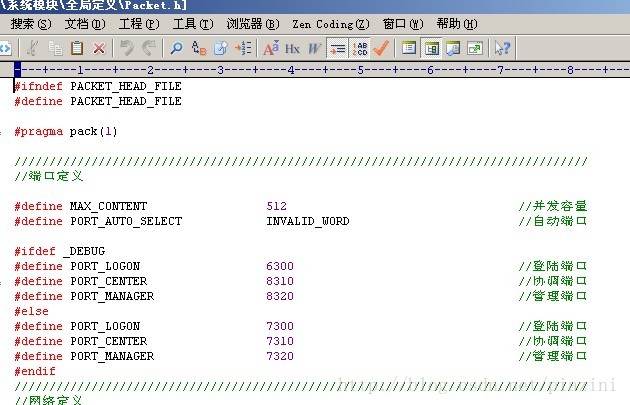This screenshot has width=630, height=405.
Task: Click the '//自动端口' comment
Action: (x=552, y=221)
